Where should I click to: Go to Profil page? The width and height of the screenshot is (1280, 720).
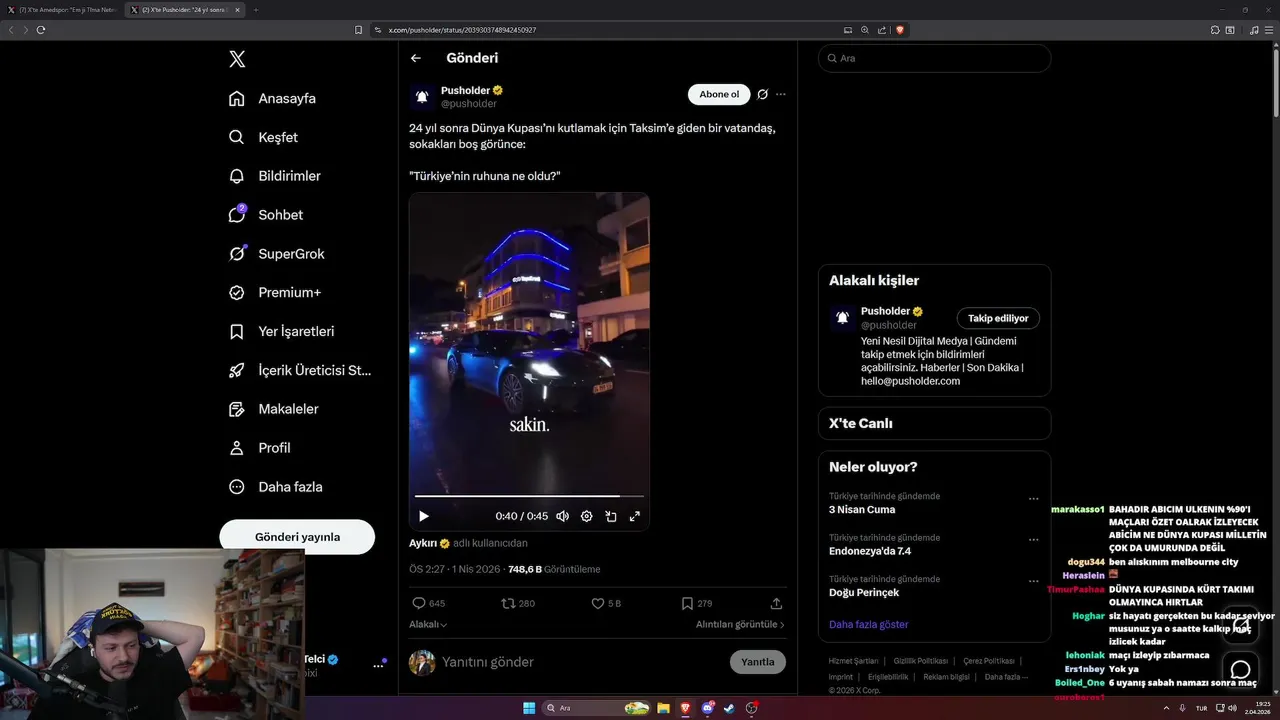pyautogui.click(x=259, y=448)
